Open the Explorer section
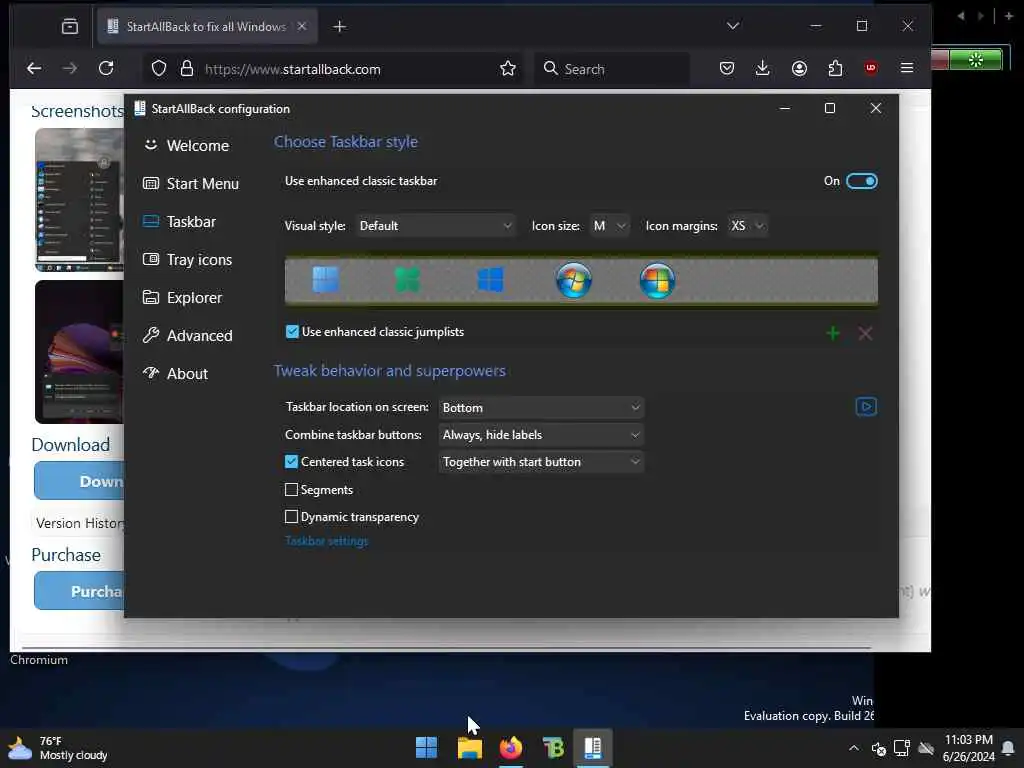This screenshot has height=768, width=1024. pyautogui.click(x=182, y=298)
